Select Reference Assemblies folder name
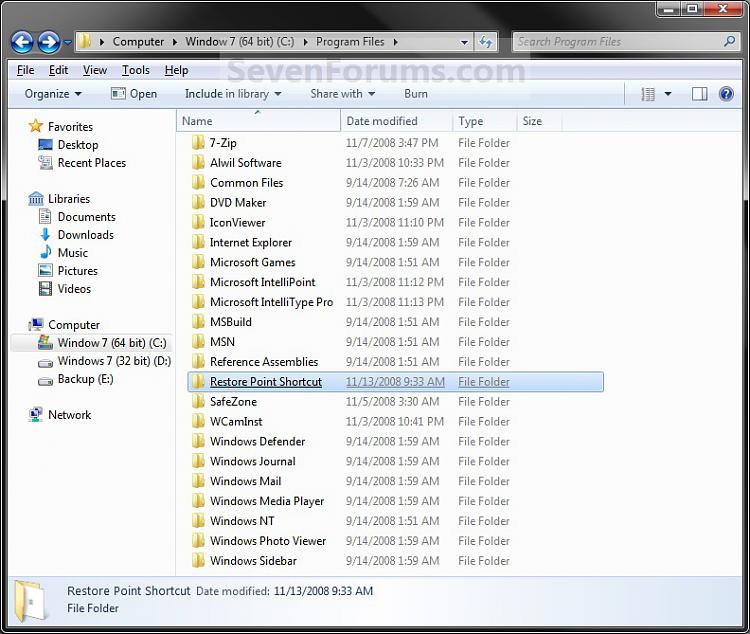The height and width of the screenshot is (634, 750). pos(264,362)
